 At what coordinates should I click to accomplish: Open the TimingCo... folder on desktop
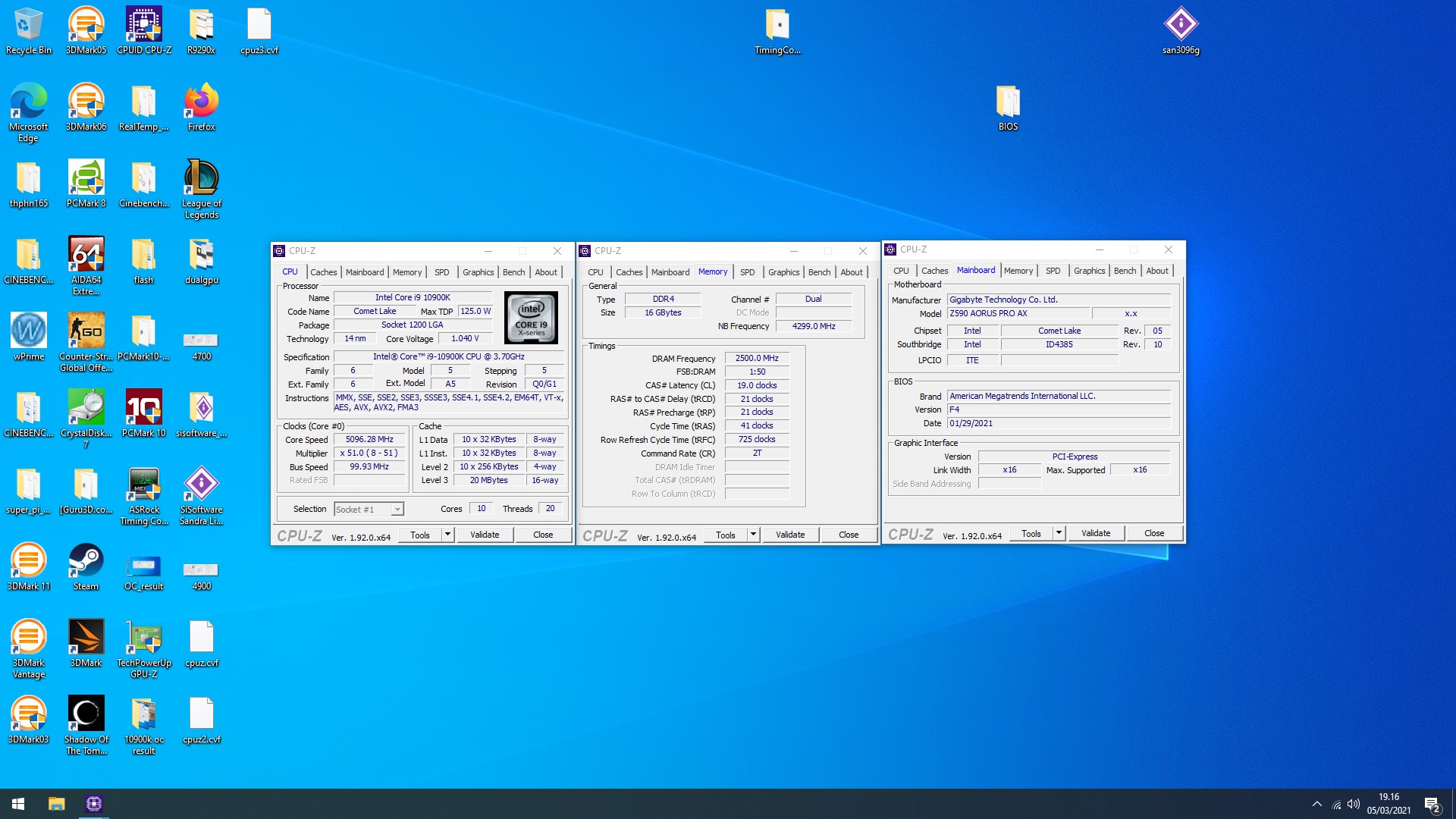(777, 30)
